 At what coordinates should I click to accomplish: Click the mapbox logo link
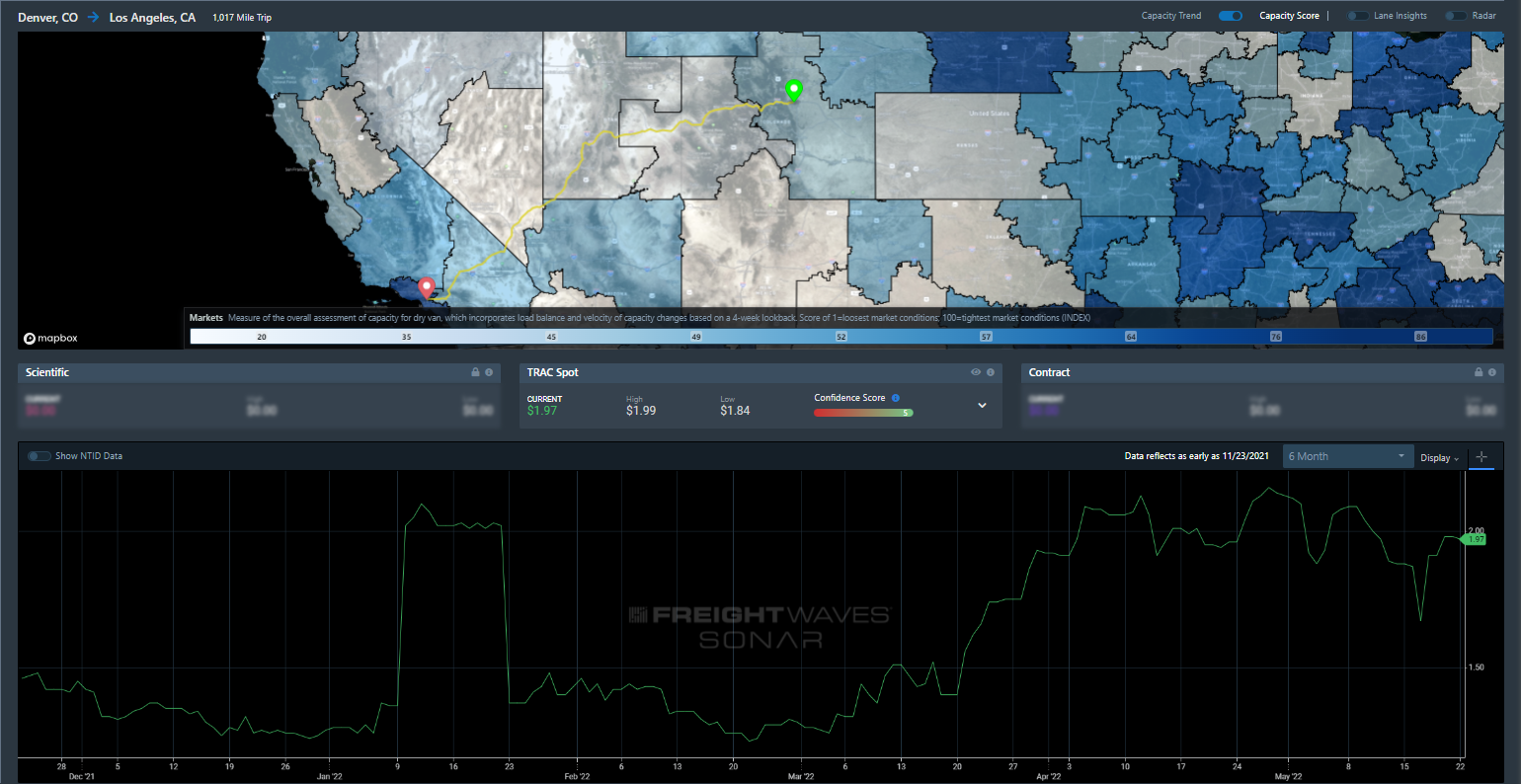50,338
